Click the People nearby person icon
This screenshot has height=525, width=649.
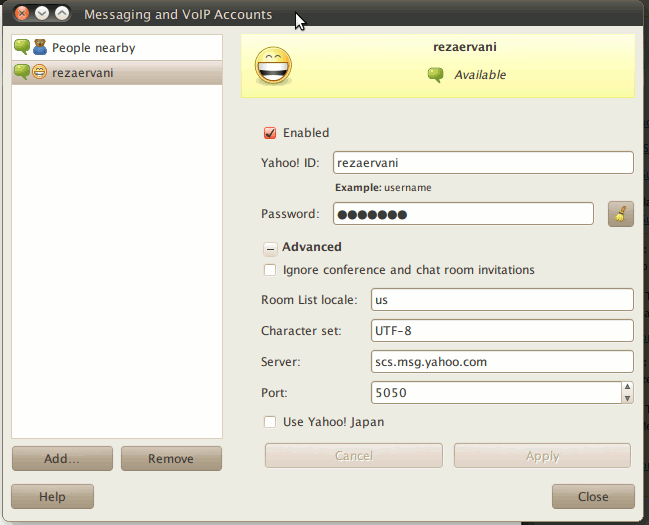coord(40,47)
